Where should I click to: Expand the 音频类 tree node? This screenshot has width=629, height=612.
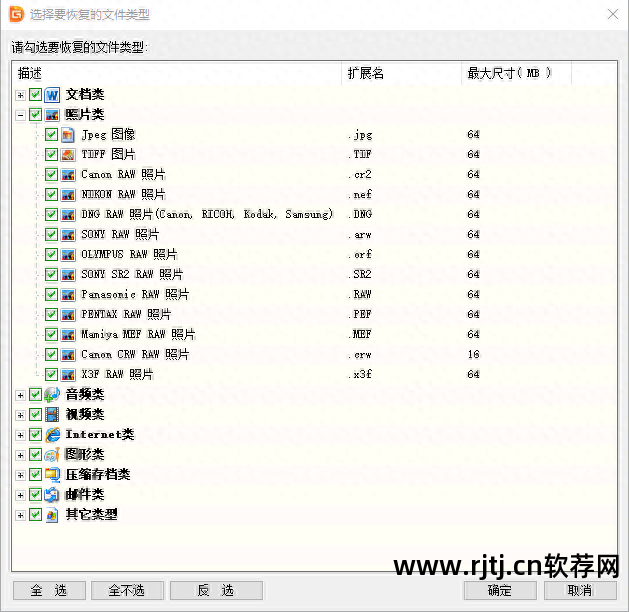[x=20, y=395]
